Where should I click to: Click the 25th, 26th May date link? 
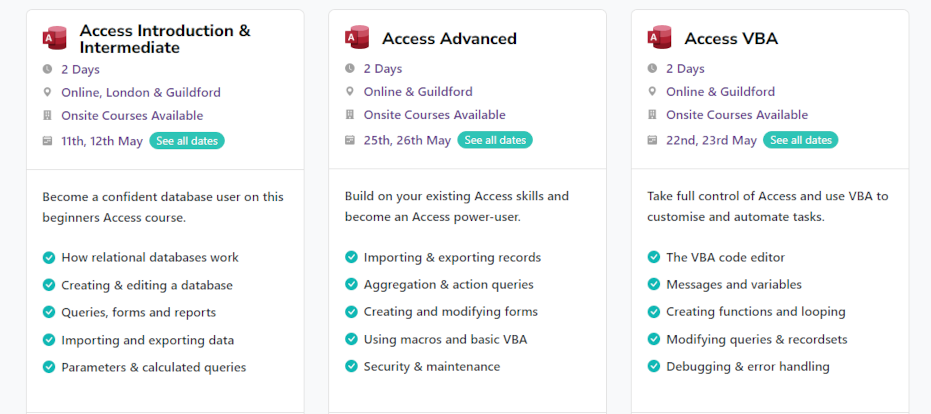click(x=407, y=141)
